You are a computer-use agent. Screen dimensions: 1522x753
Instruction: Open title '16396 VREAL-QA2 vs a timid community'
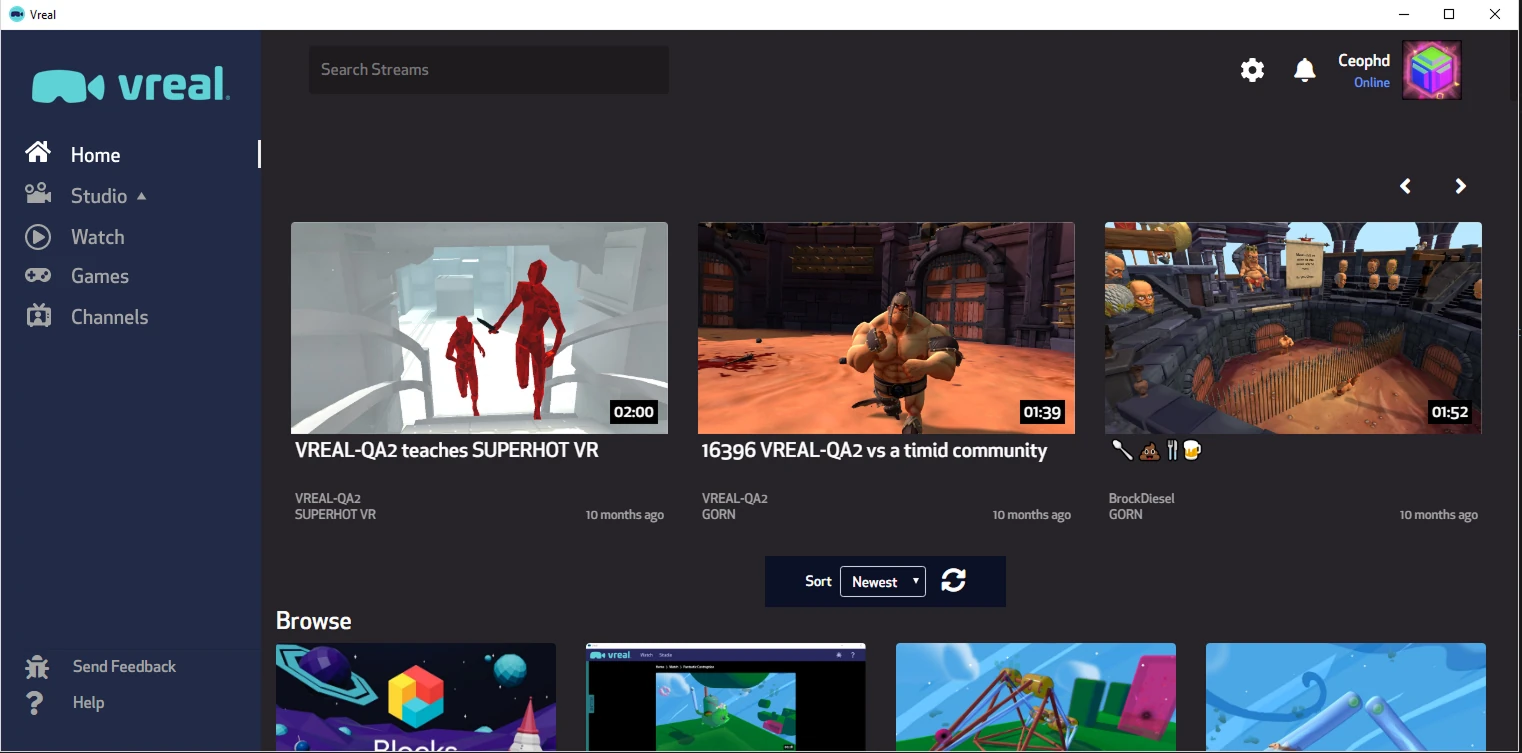(874, 451)
